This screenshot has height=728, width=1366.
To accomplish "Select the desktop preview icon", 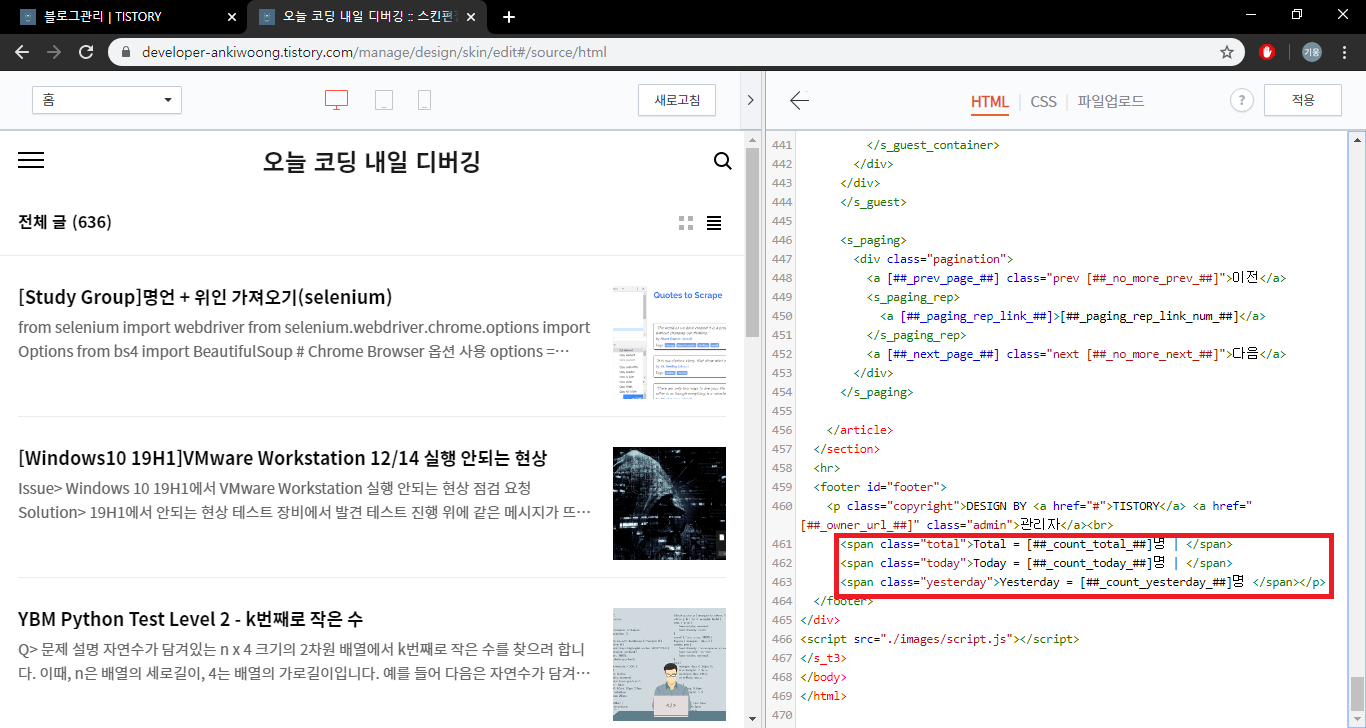I will click(x=336, y=100).
